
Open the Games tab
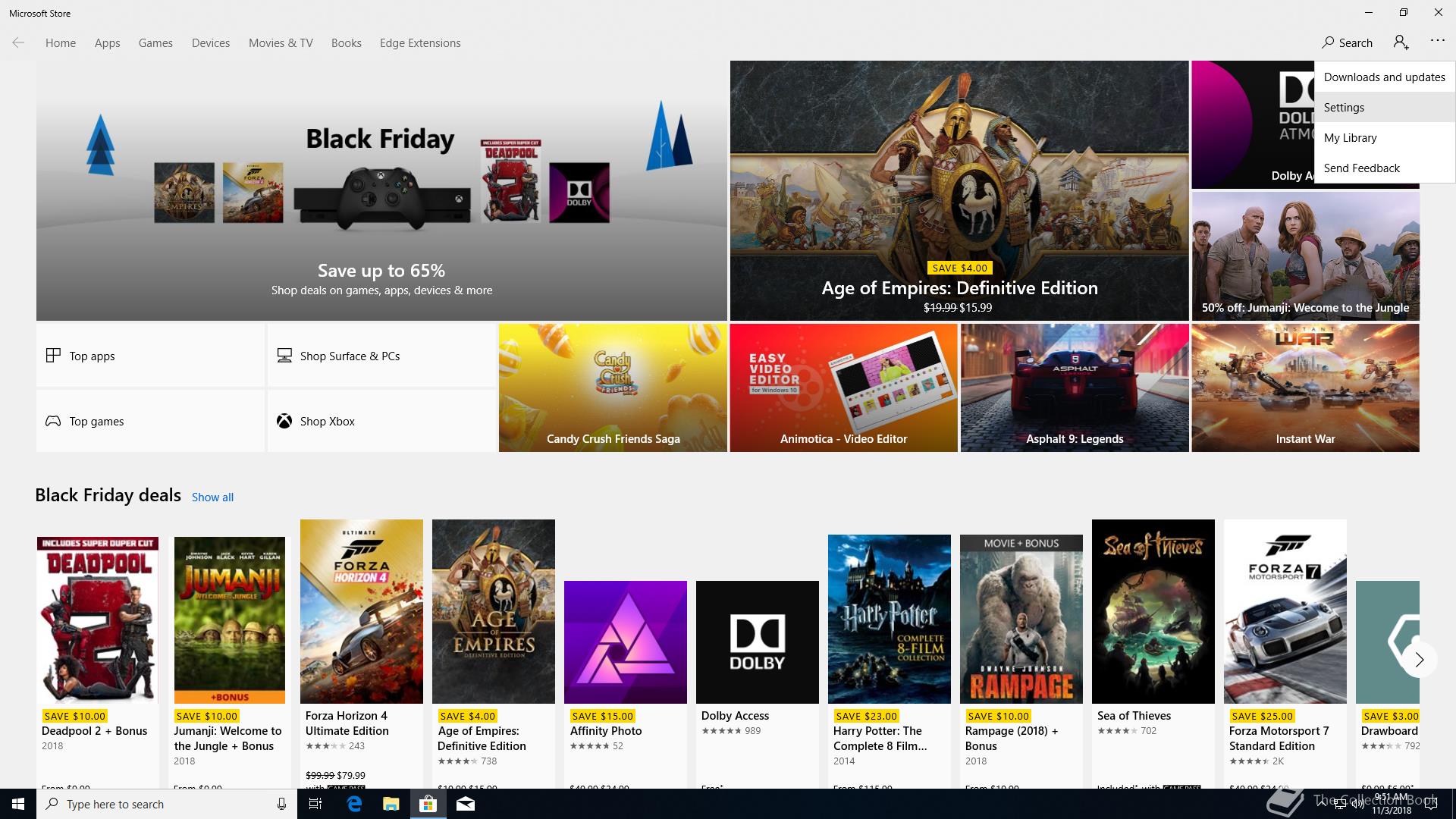pos(155,42)
